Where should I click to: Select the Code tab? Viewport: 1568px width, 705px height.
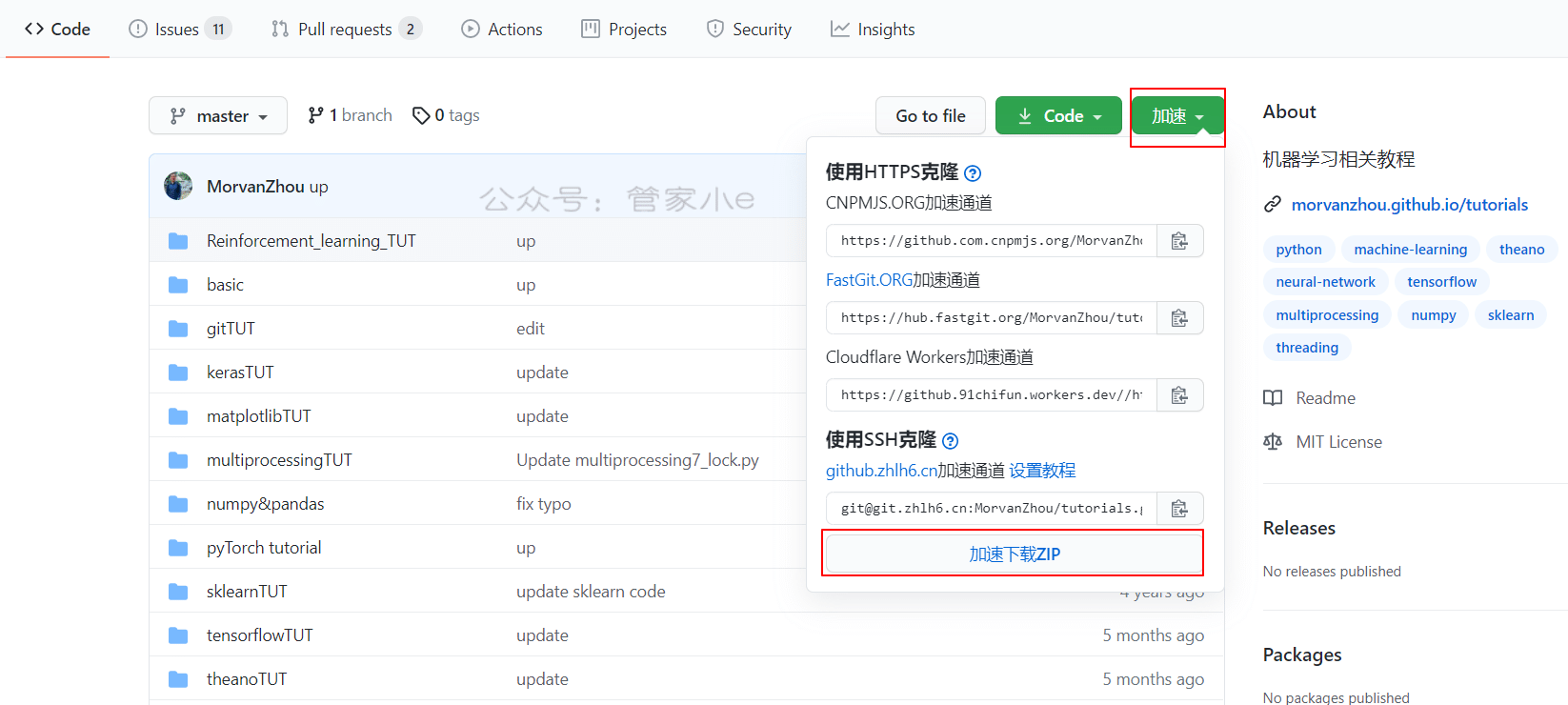pos(57,30)
